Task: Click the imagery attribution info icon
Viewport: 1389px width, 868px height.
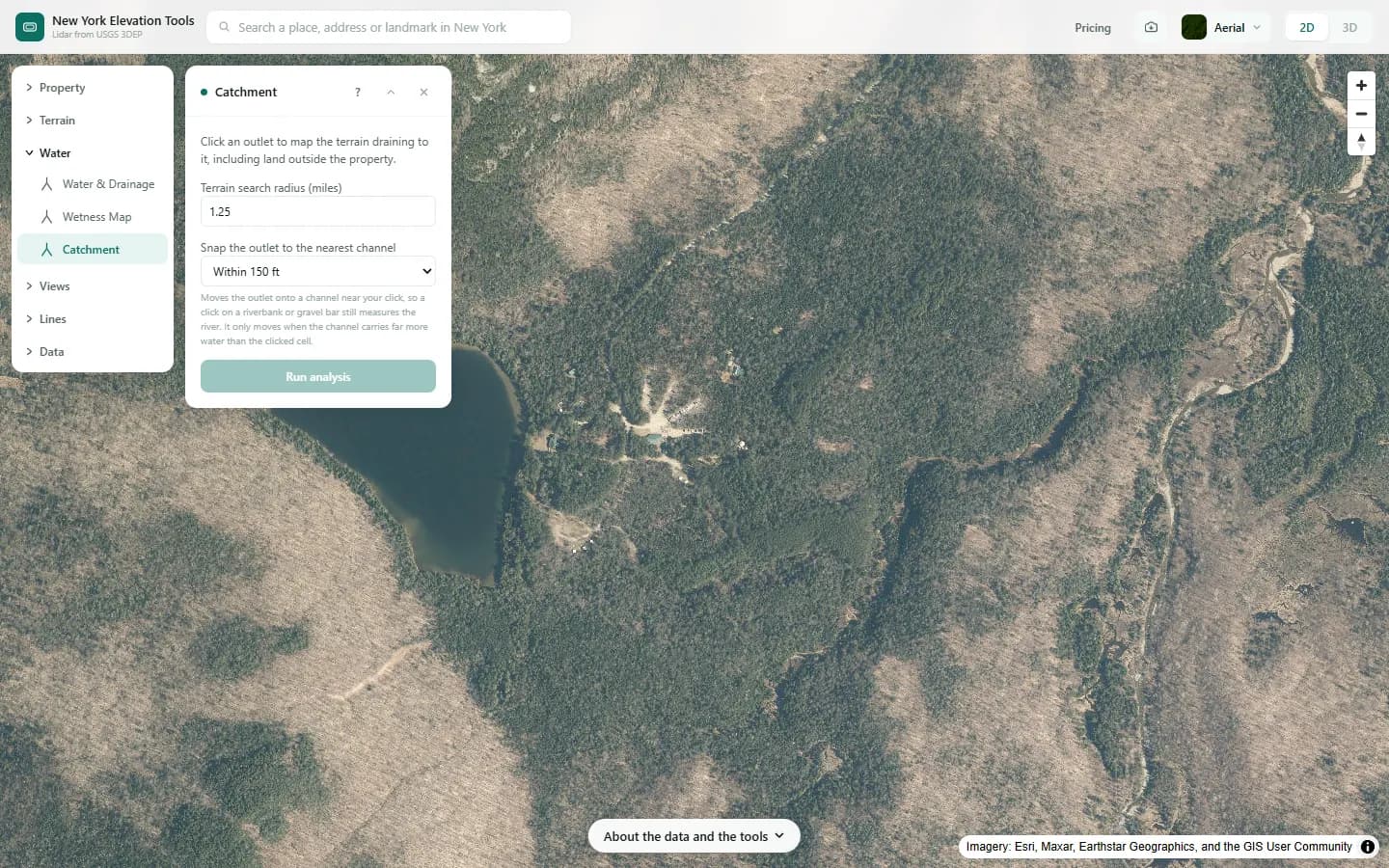Action: (x=1368, y=847)
